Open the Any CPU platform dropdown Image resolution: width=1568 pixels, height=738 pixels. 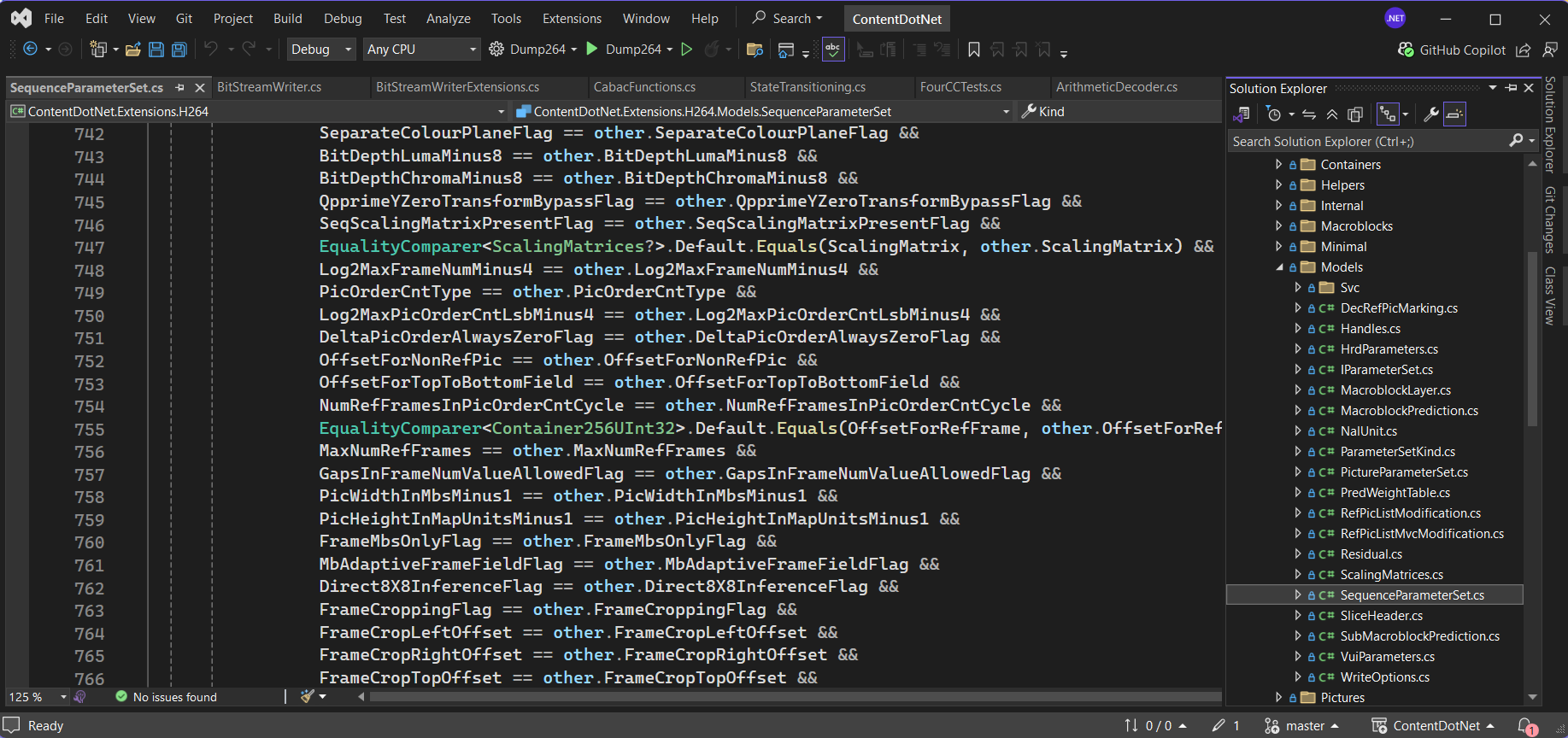(x=421, y=50)
